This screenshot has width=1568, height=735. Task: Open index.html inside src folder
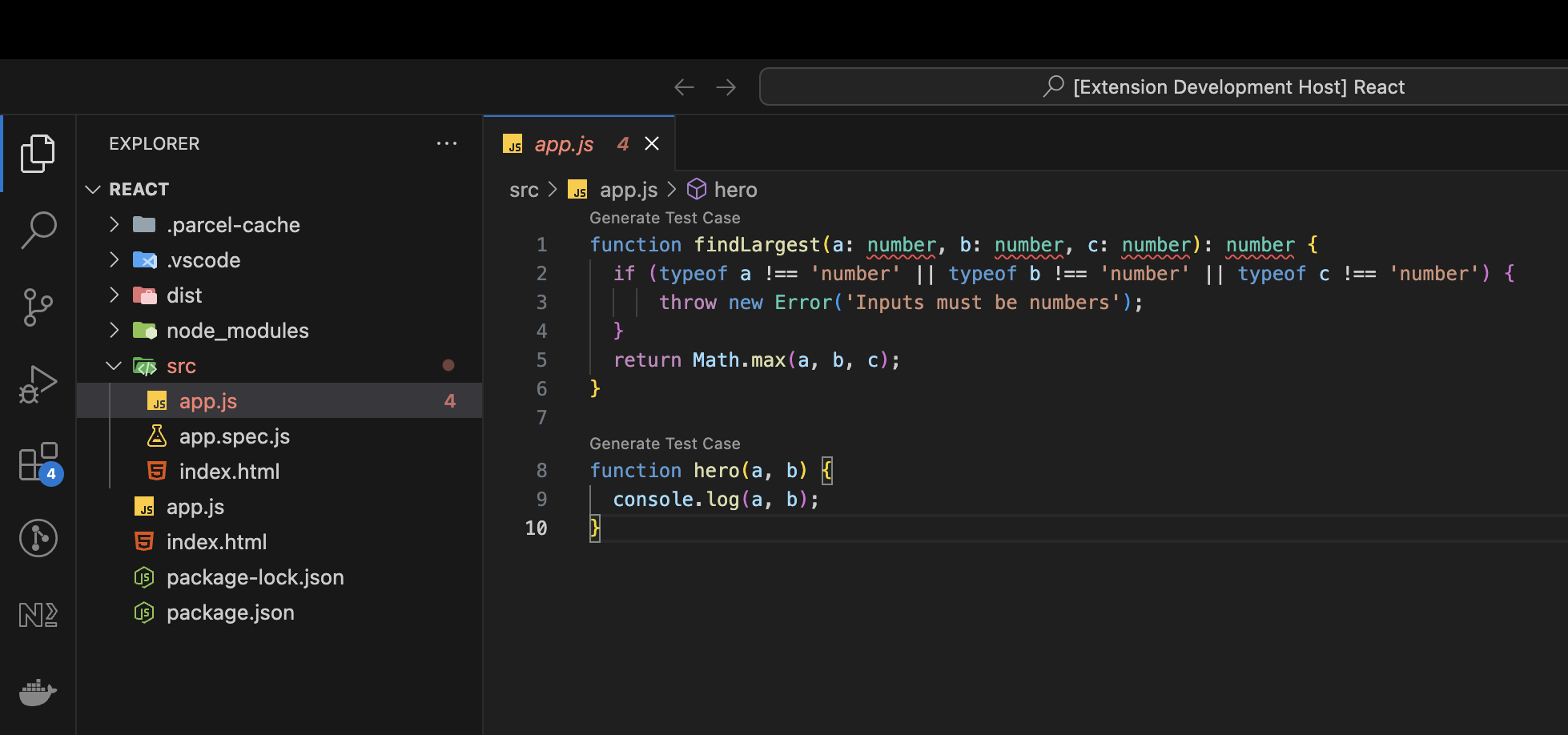coord(279,471)
